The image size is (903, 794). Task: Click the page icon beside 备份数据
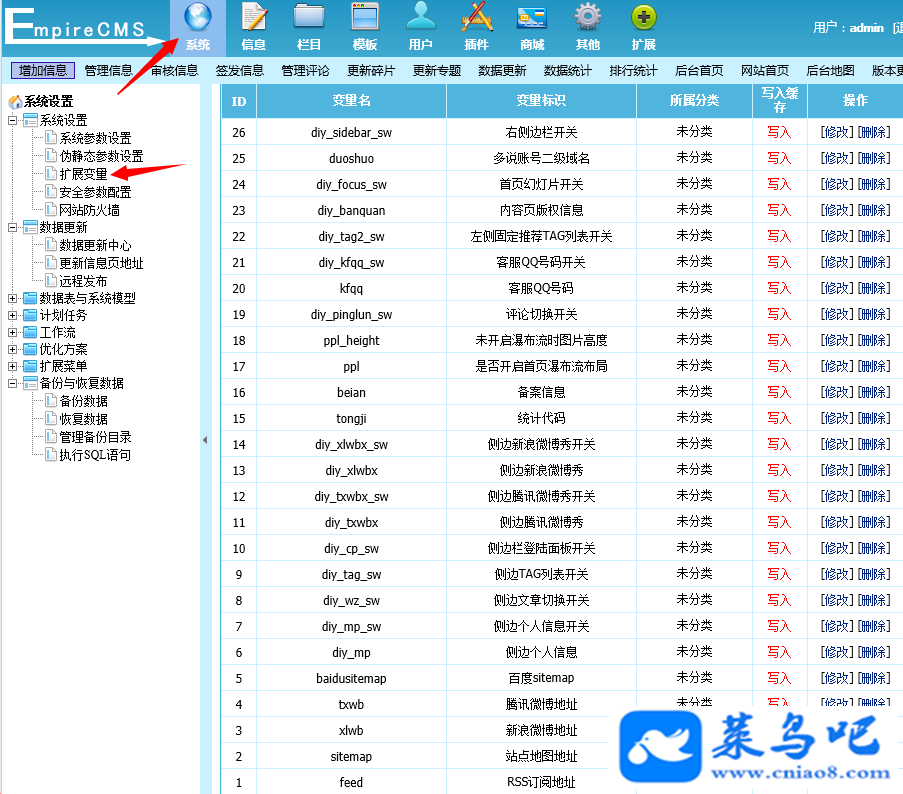[52, 400]
